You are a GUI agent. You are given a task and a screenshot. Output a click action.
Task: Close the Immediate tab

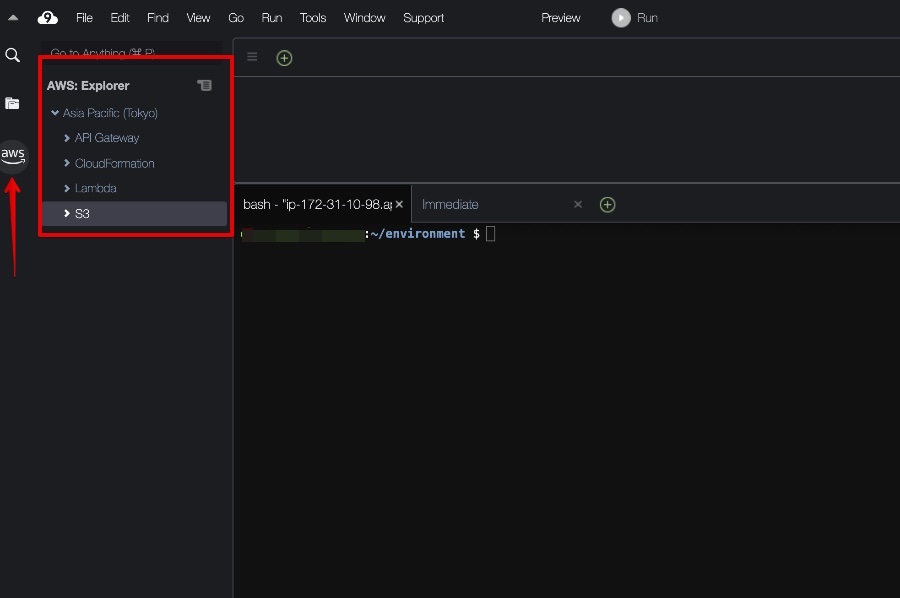[x=578, y=204]
